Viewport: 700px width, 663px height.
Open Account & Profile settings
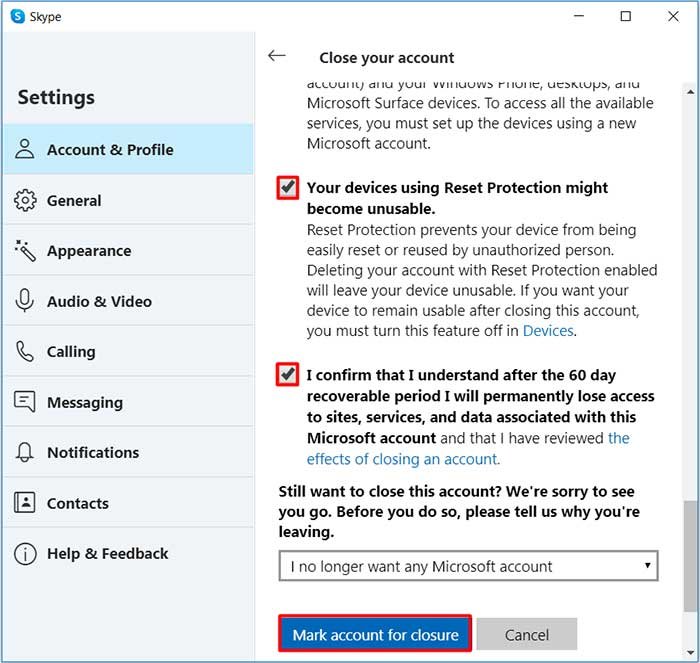(128, 149)
